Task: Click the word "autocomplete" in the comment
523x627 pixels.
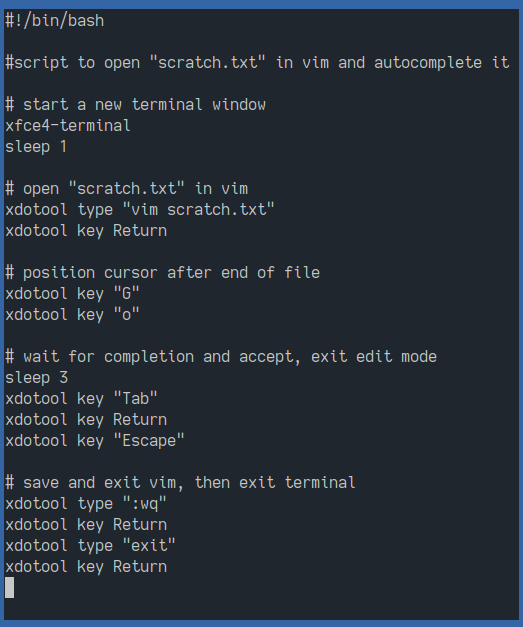Action: (428, 63)
